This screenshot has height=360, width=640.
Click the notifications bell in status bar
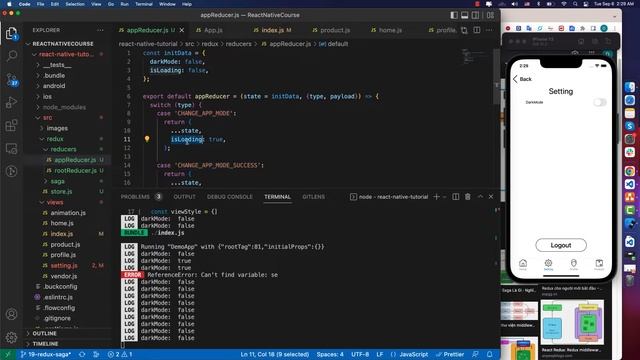click(x=490, y=354)
